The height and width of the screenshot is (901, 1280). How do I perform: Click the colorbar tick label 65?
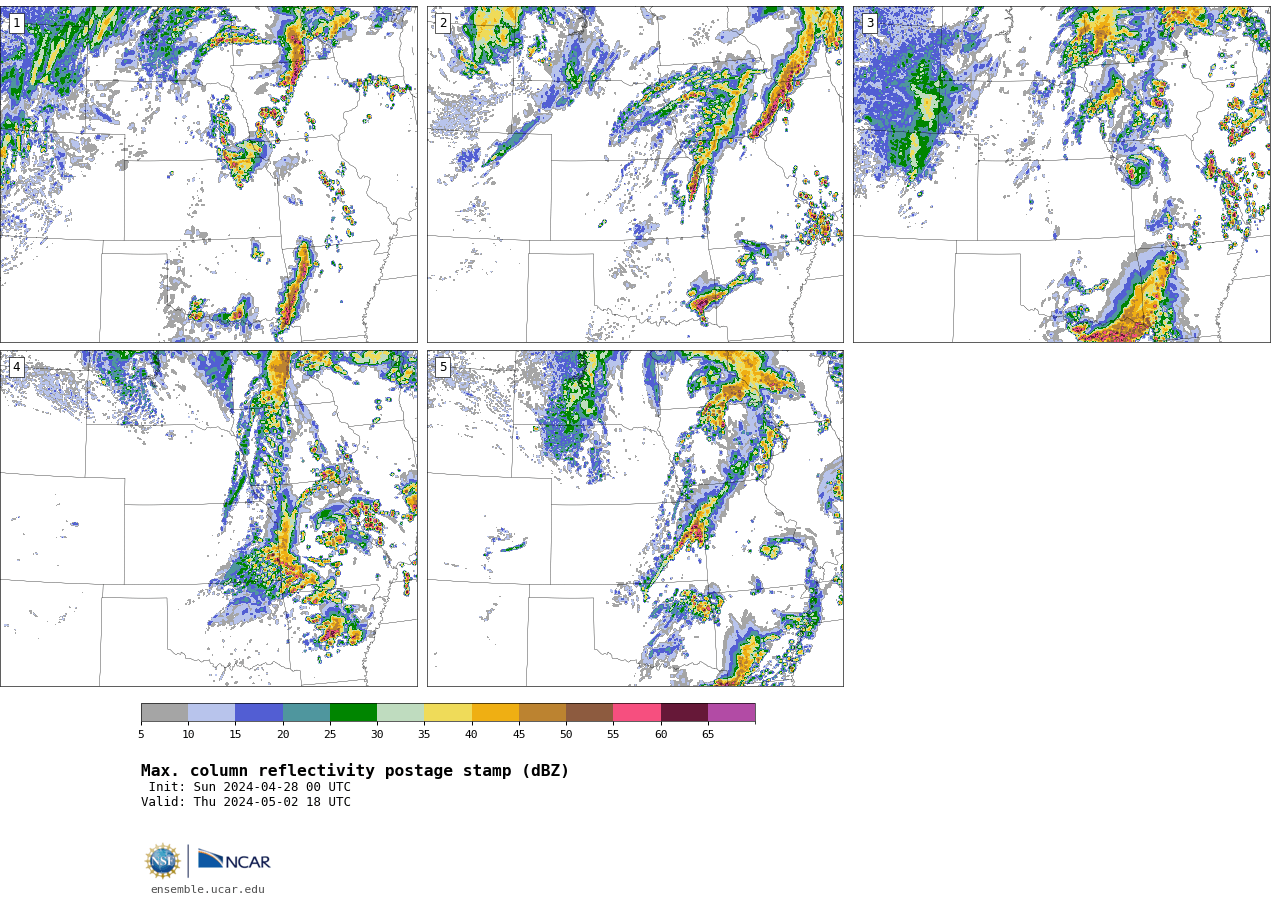click(x=708, y=735)
